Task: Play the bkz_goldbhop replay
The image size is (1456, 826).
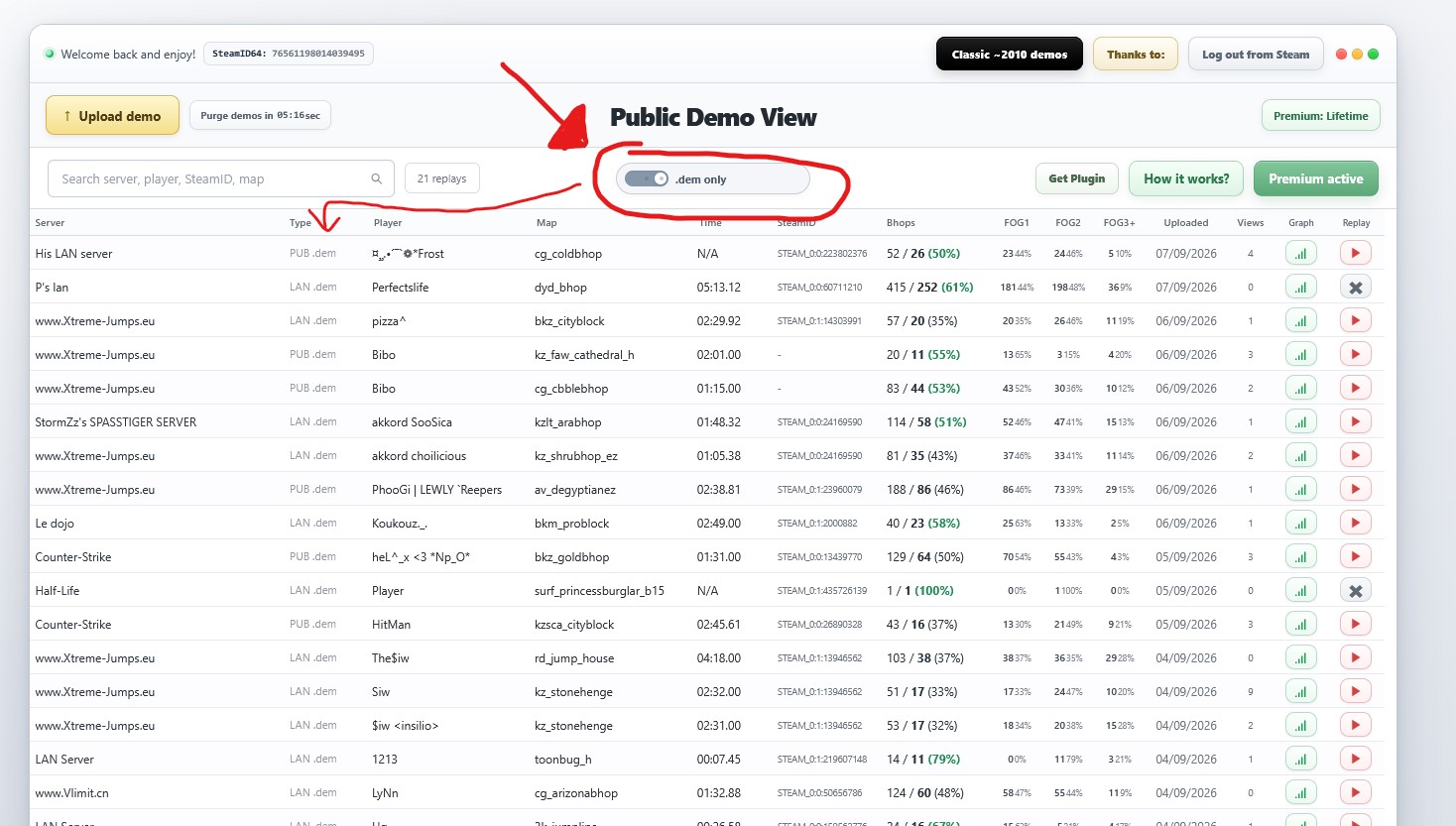Action: point(1355,557)
